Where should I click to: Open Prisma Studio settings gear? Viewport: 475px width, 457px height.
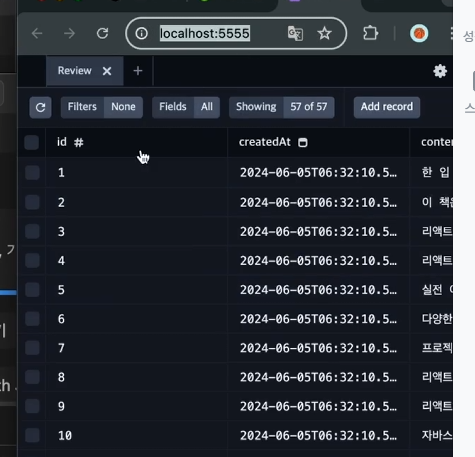click(440, 71)
